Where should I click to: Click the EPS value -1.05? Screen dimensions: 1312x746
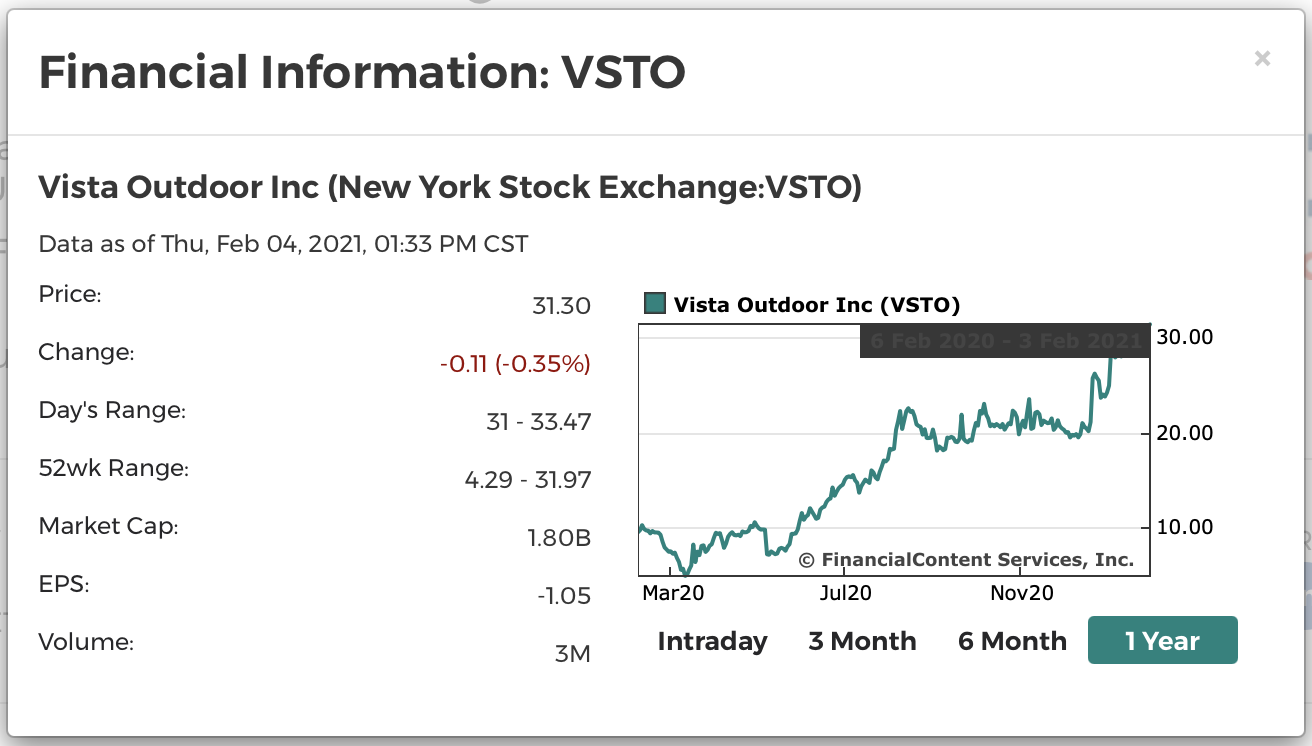tap(563, 596)
